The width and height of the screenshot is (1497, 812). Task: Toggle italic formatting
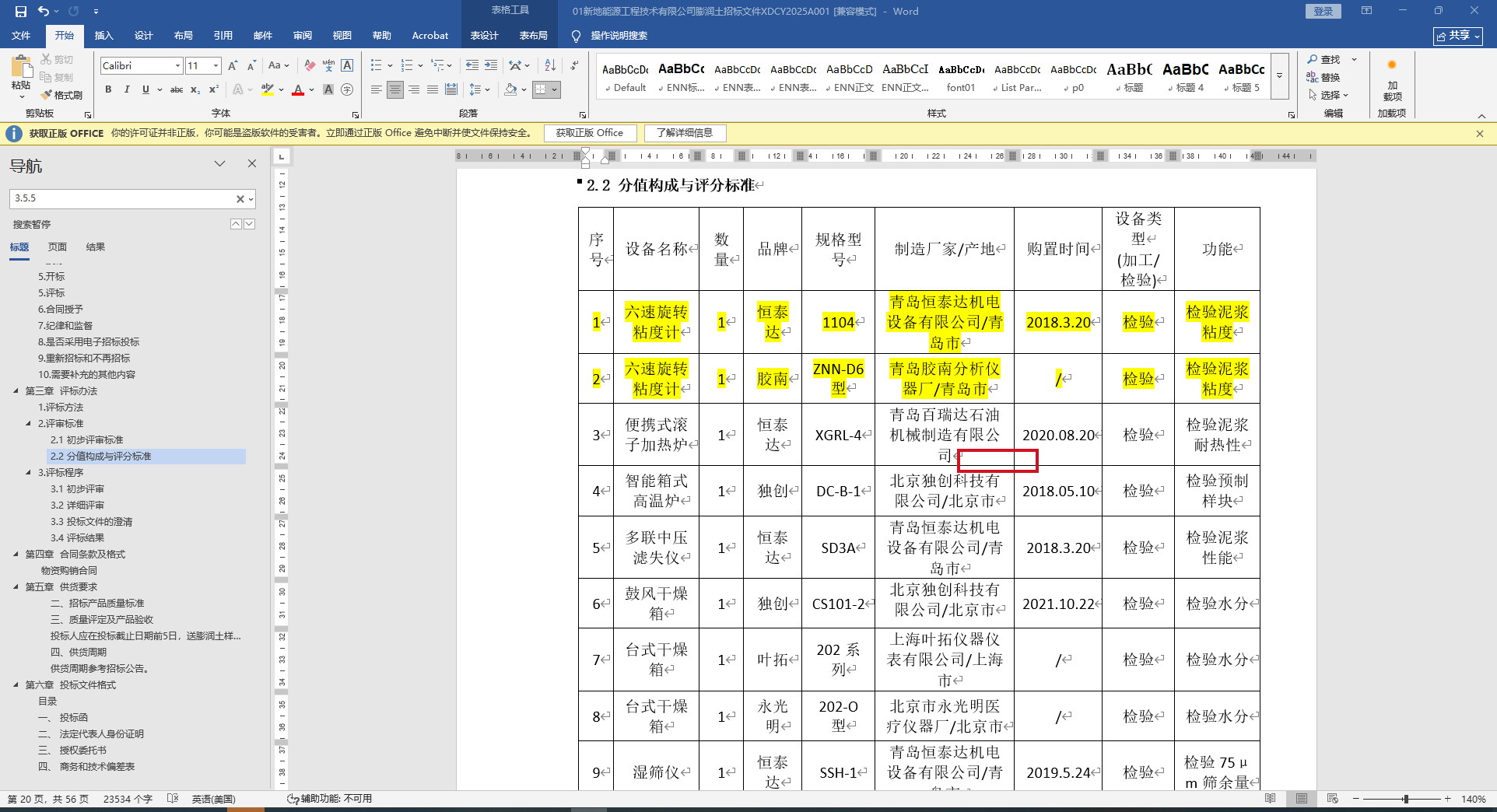coord(127,90)
